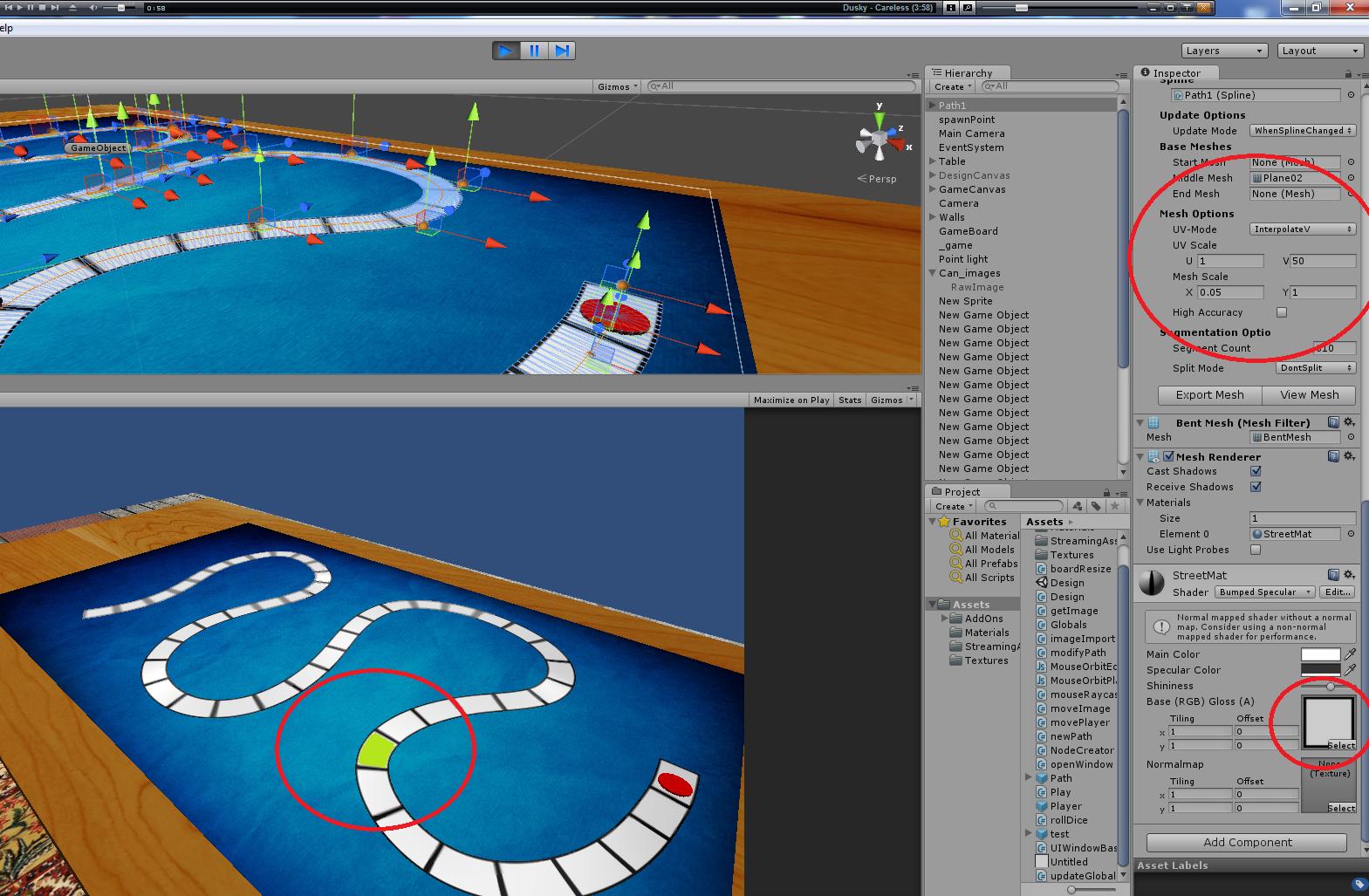Expand the Path1 object in Hierarchy
The image size is (1369, 896).
933,106
